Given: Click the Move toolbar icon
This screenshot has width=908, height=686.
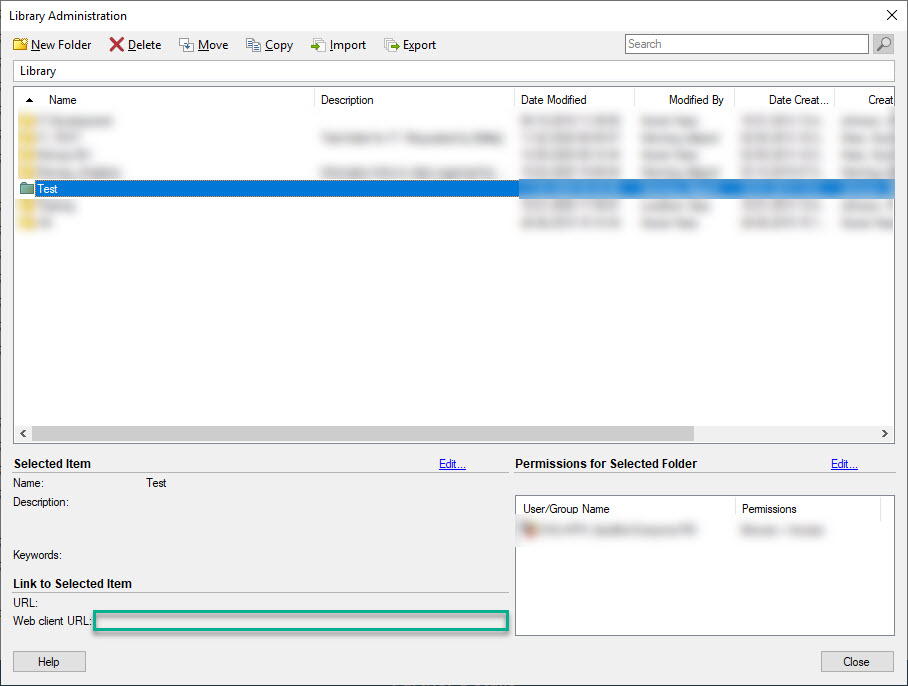Looking at the screenshot, I should point(187,45).
